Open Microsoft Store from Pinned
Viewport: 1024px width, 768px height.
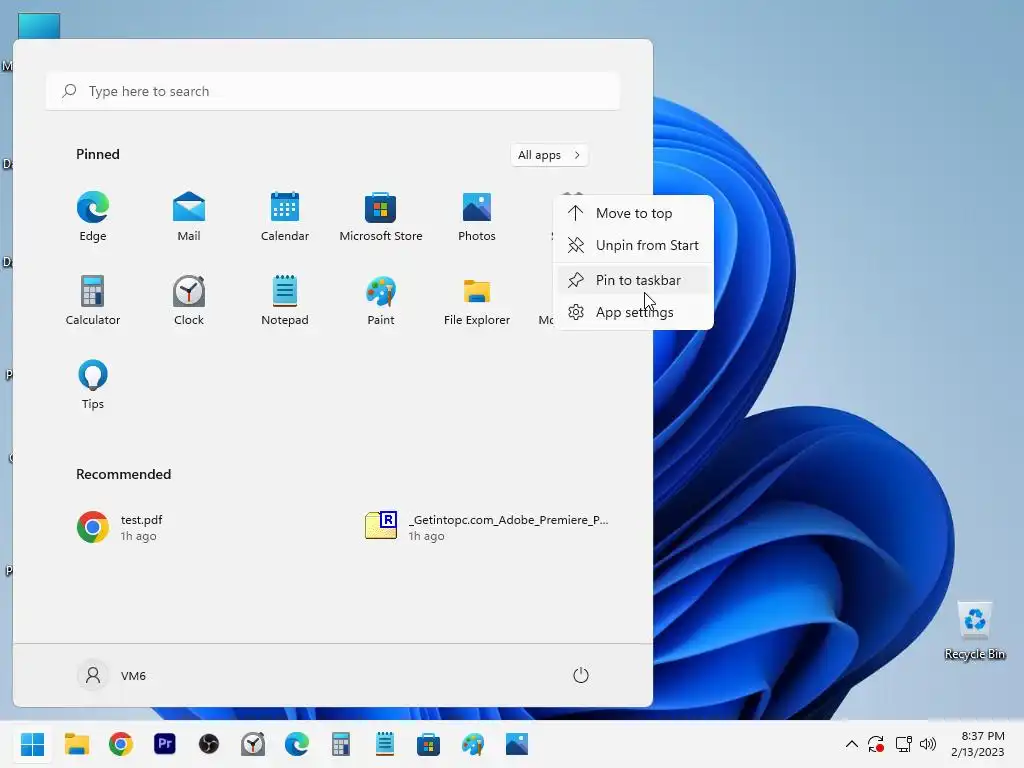[x=381, y=216]
